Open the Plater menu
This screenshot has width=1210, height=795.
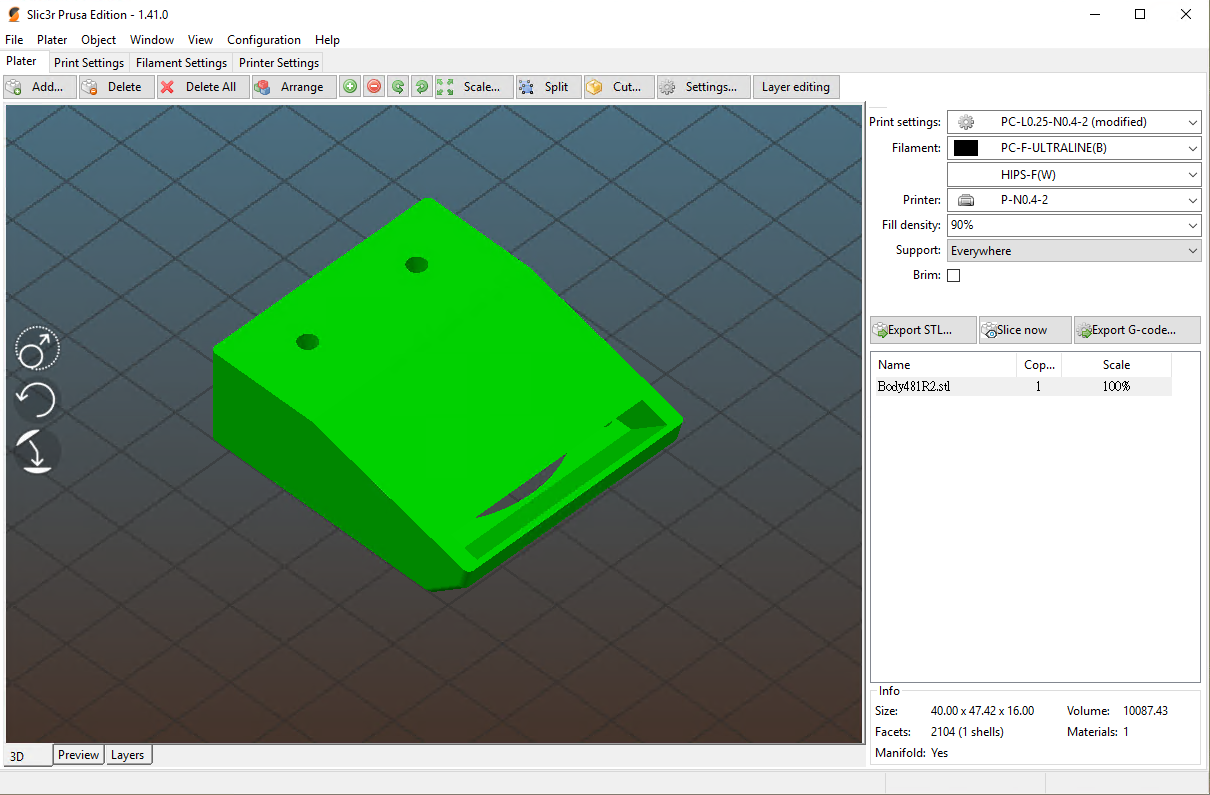(52, 40)
